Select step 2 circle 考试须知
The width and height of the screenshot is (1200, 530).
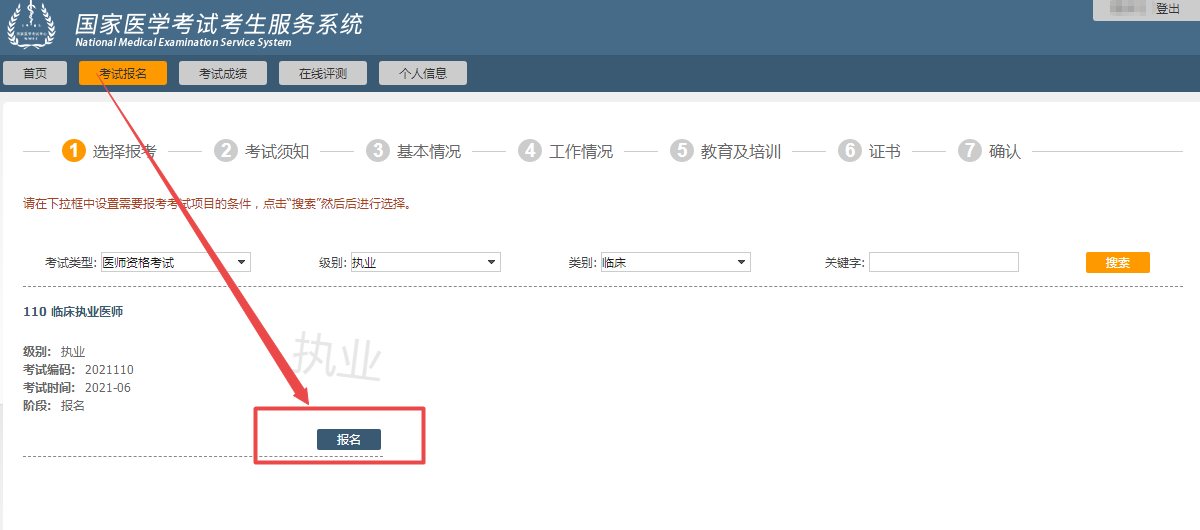coord(226,151)
